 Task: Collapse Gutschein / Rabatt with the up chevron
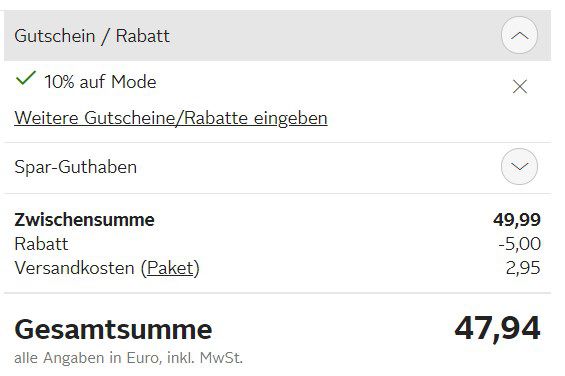519,35
